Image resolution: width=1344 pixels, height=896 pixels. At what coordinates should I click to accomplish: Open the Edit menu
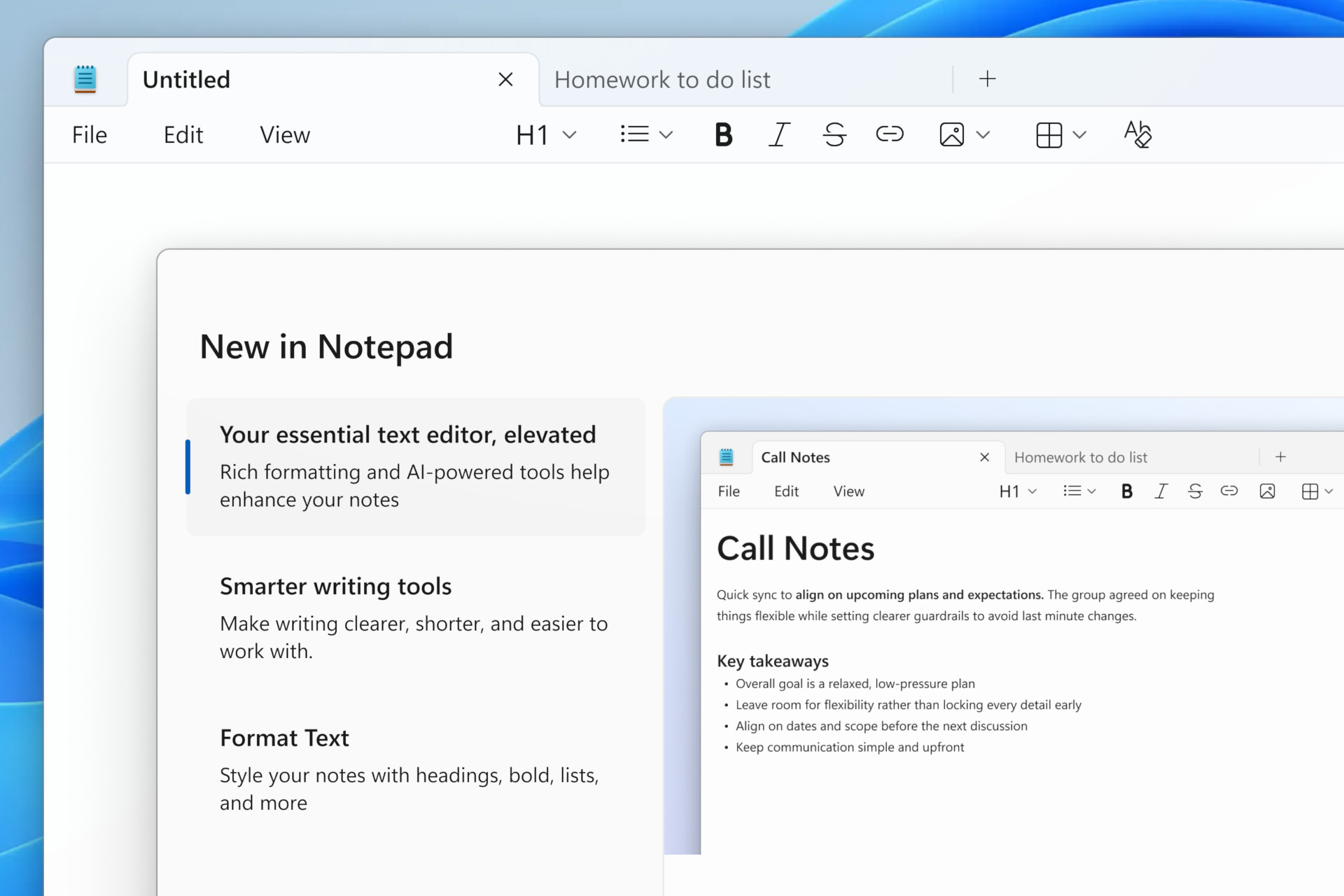pos(183,134)
